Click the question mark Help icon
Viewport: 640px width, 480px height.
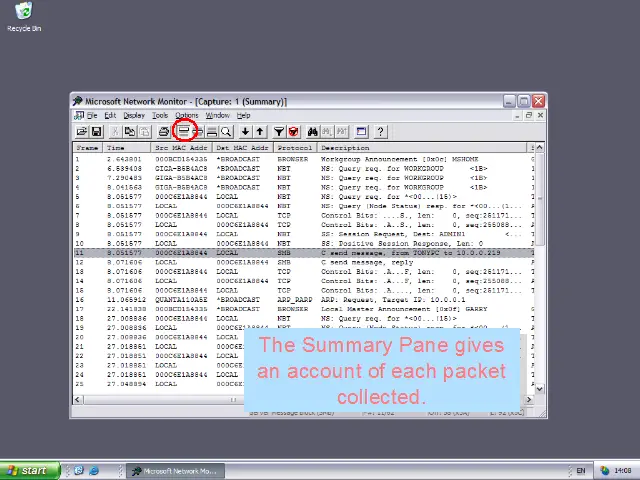pyautogui.click(x=380, y=131)
